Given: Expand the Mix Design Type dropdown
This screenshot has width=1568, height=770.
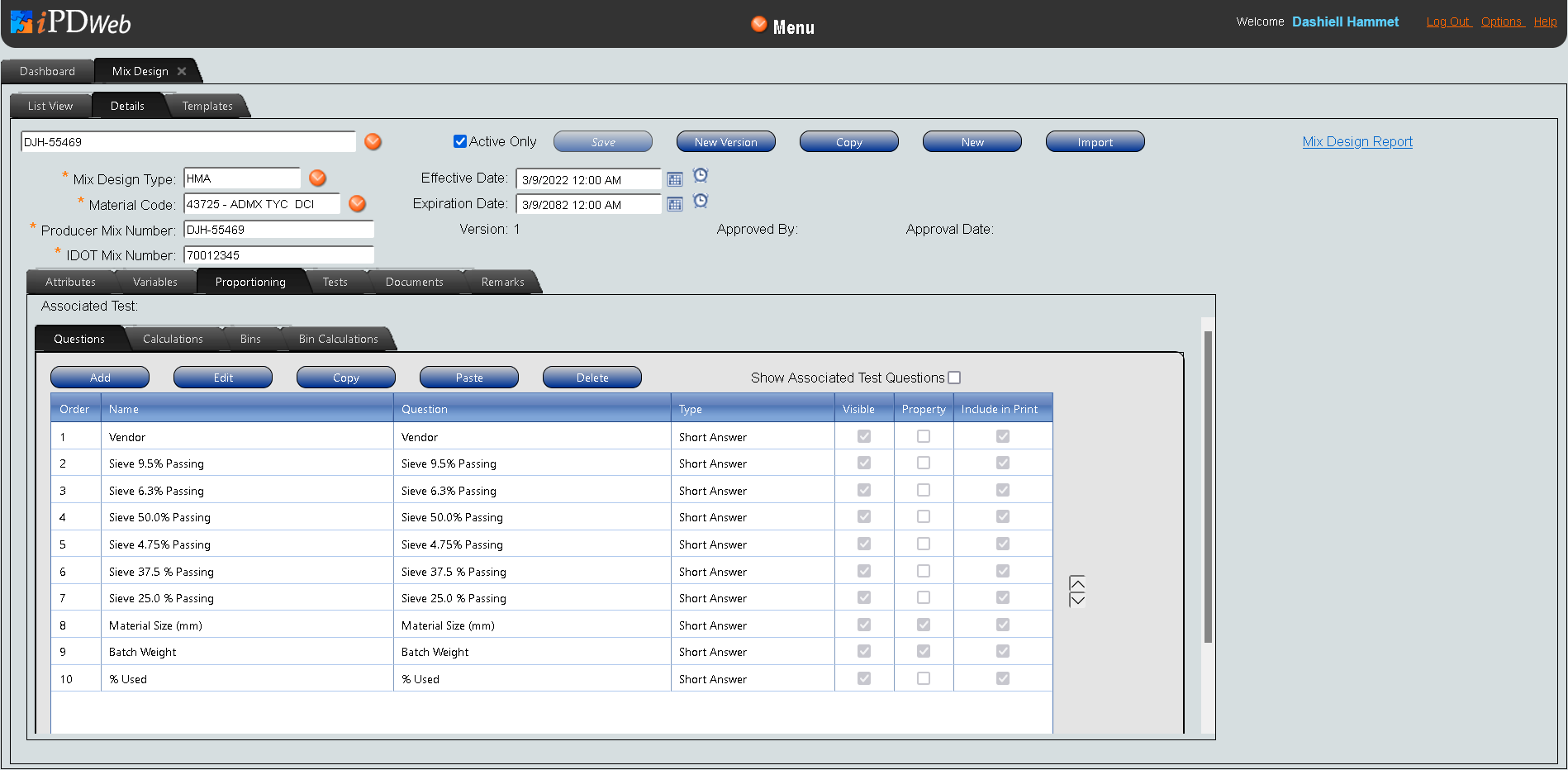Looking at the screenshot, I should tap(317, 178).
